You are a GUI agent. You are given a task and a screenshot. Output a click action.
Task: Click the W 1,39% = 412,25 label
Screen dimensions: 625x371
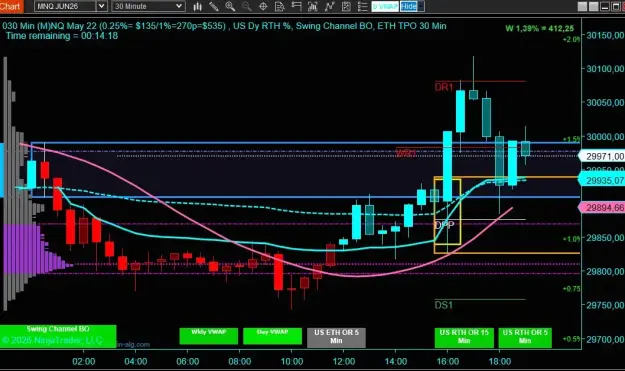point(540,29)
